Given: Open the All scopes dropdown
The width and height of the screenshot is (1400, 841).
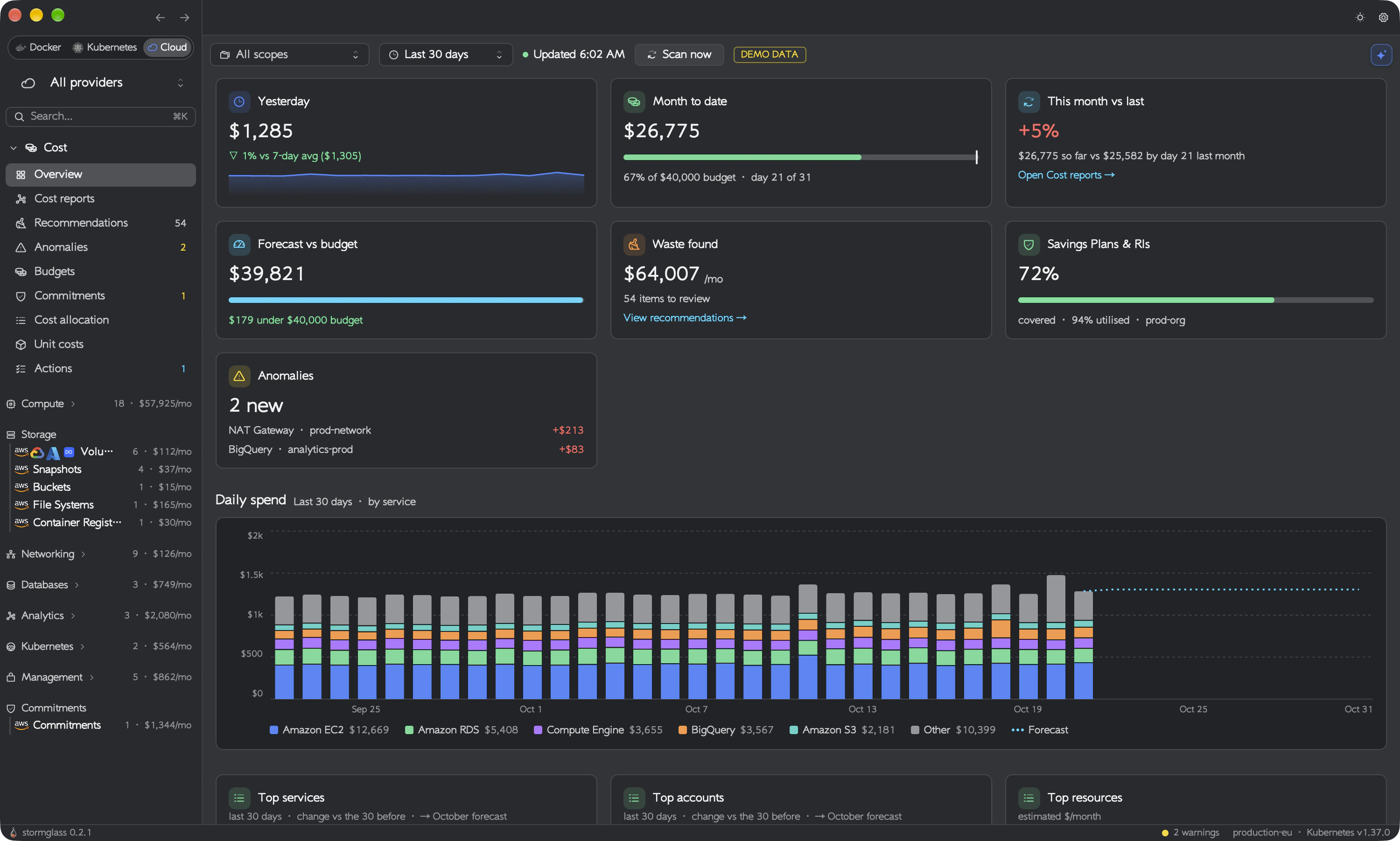Looking at the screenshot, I should click(x=289, y=55).
